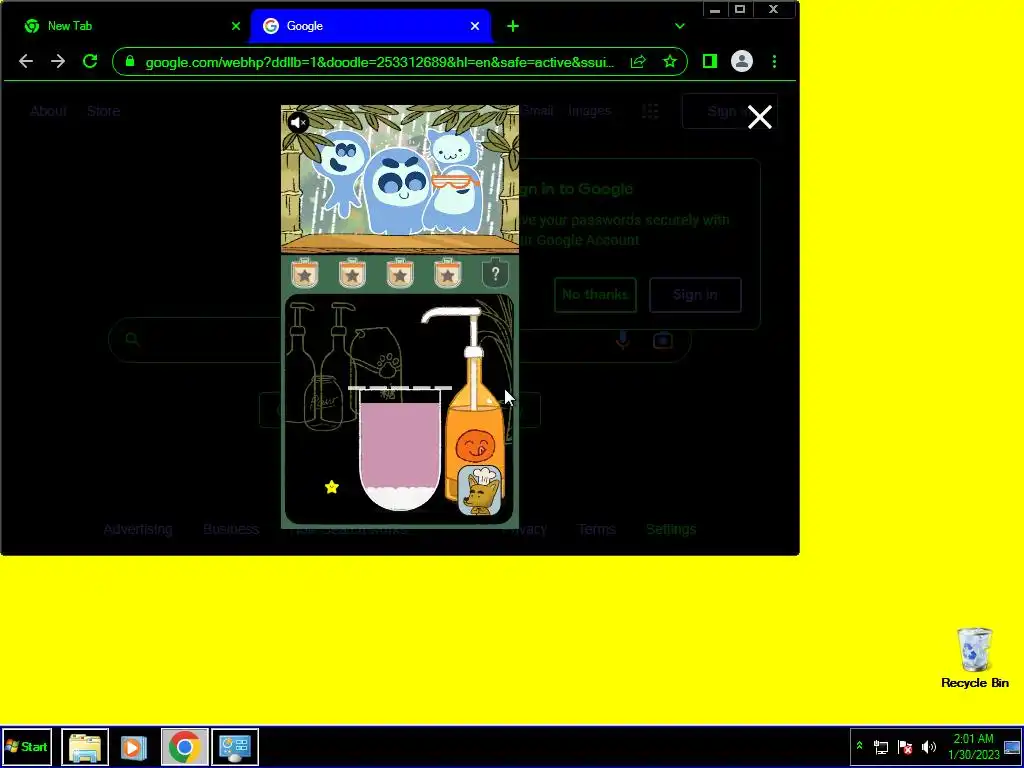1024x768 pixels.
Task: Click the big frowning blue ghost
Action: (x=398, y=191)
